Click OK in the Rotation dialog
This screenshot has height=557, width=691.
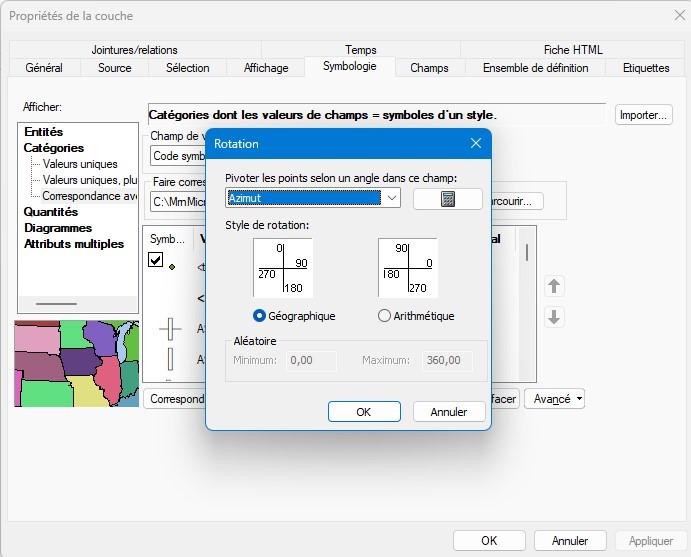coord(364,412)
